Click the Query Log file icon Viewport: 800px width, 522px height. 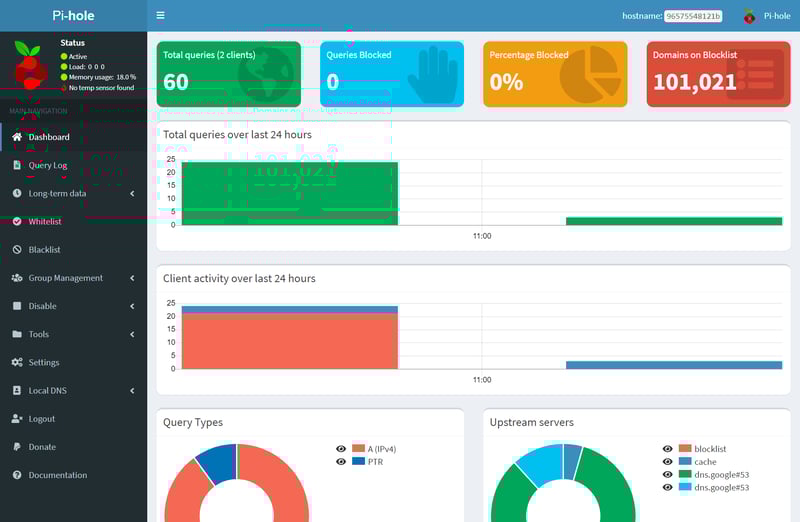pos(17,165)
